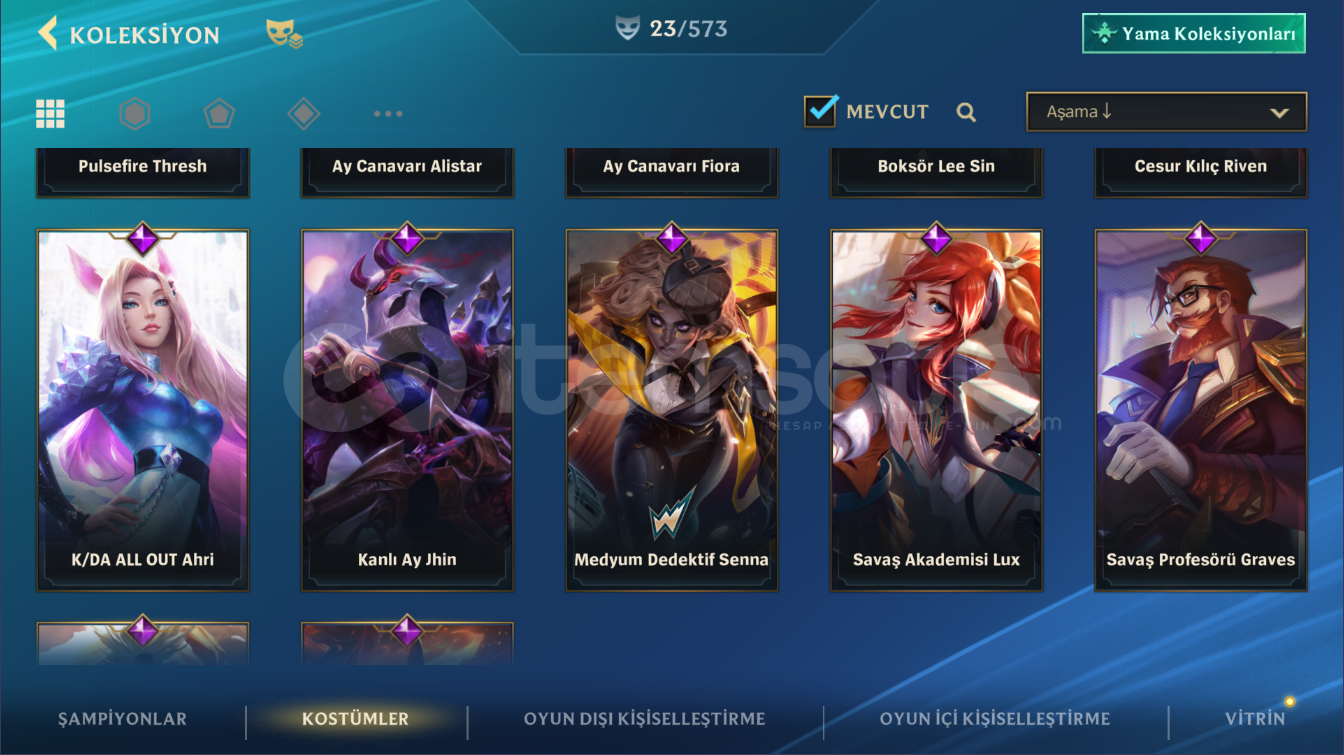Screen dimensions: 1344x755
Task: Select the diamond rarity filter icon
Action: [303, 113]
